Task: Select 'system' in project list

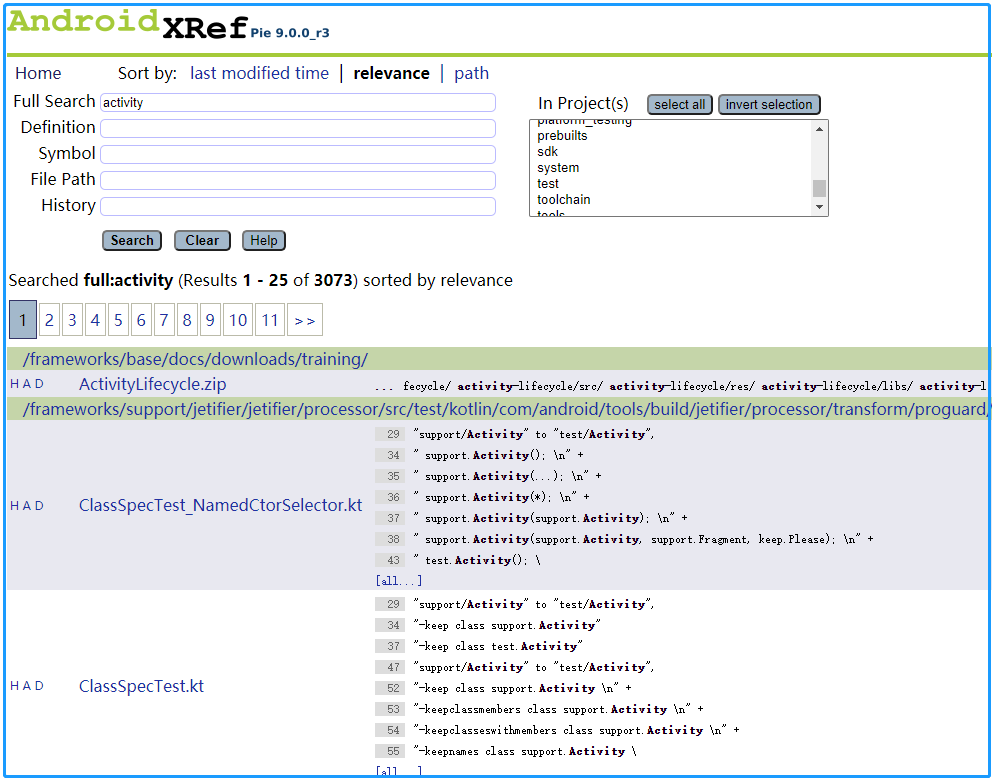Action: point(558,168)
